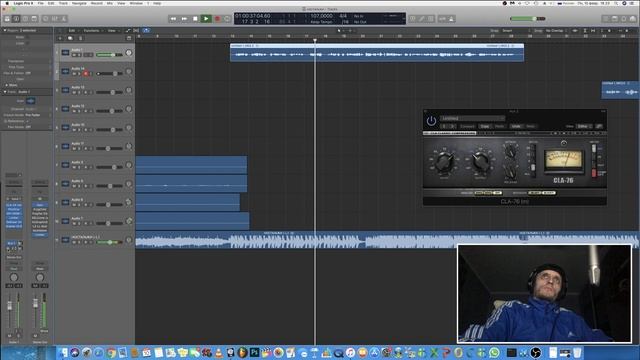Toggle the mute button on Audio 1 track
This screenshot has height=360, width=640.
pyautogui.click(x=75, y=55)
